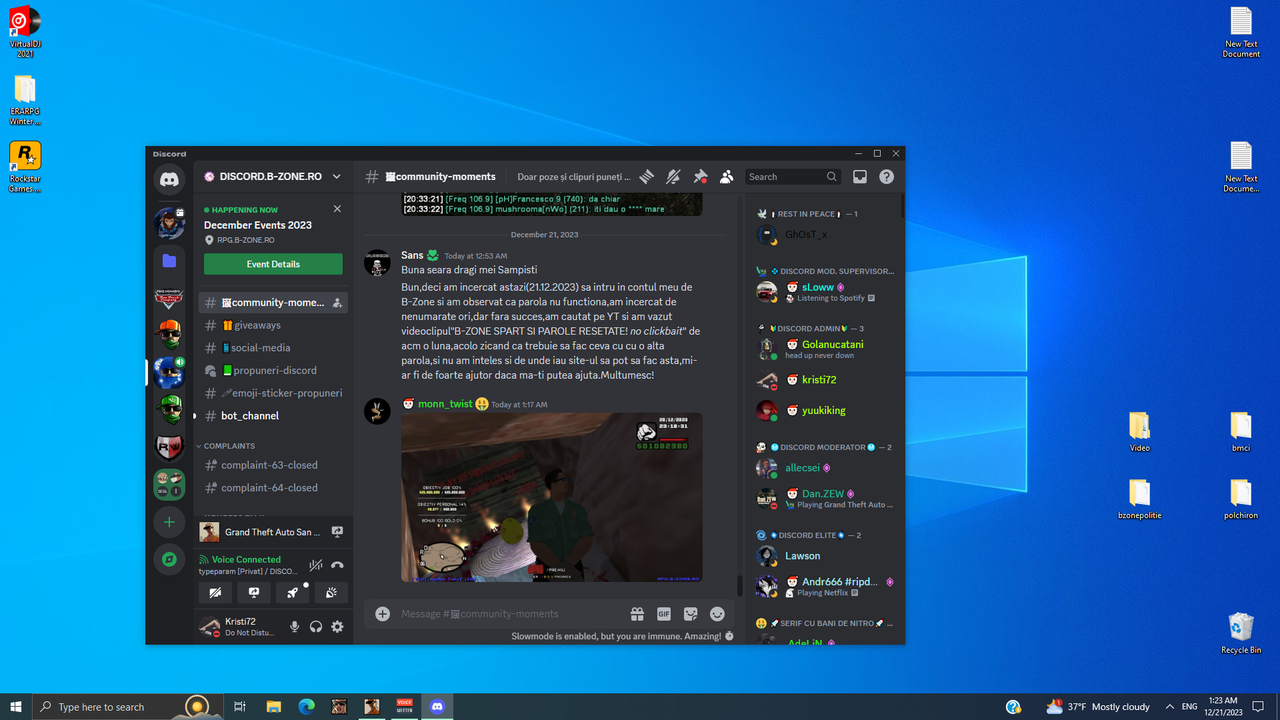Open the DISCORD.B-ZONE.RO server dropdown
The height and width of the screenshot is (720, 1280).
point(272,176)
